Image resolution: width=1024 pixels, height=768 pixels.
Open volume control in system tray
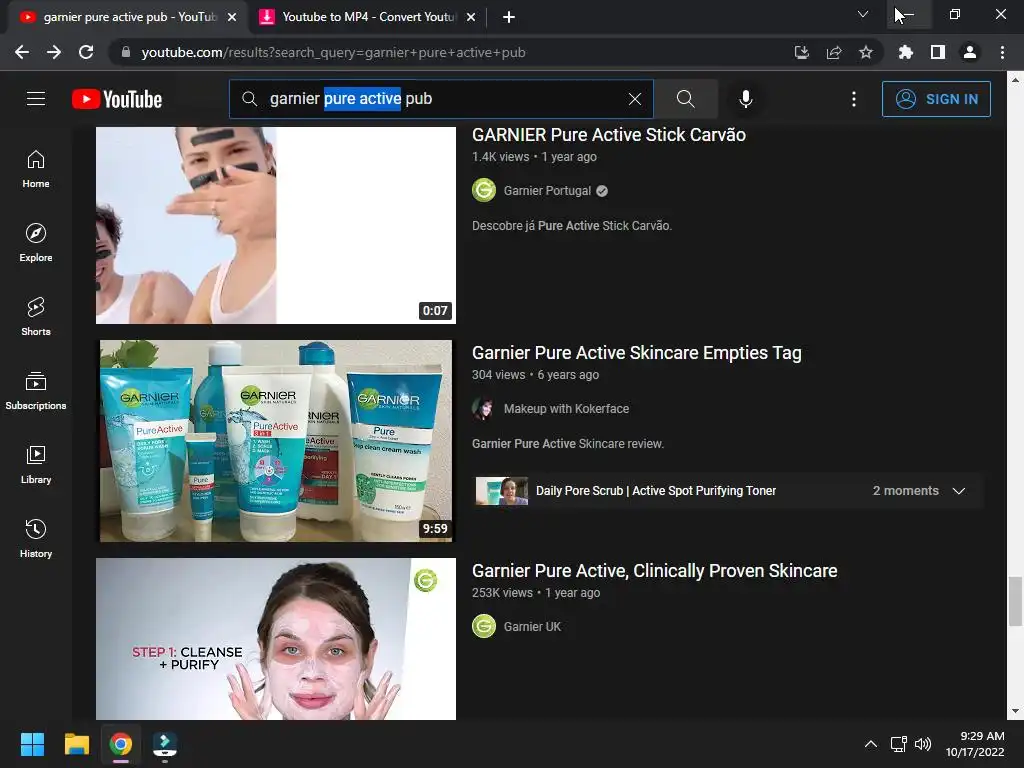tap(923, 744)
